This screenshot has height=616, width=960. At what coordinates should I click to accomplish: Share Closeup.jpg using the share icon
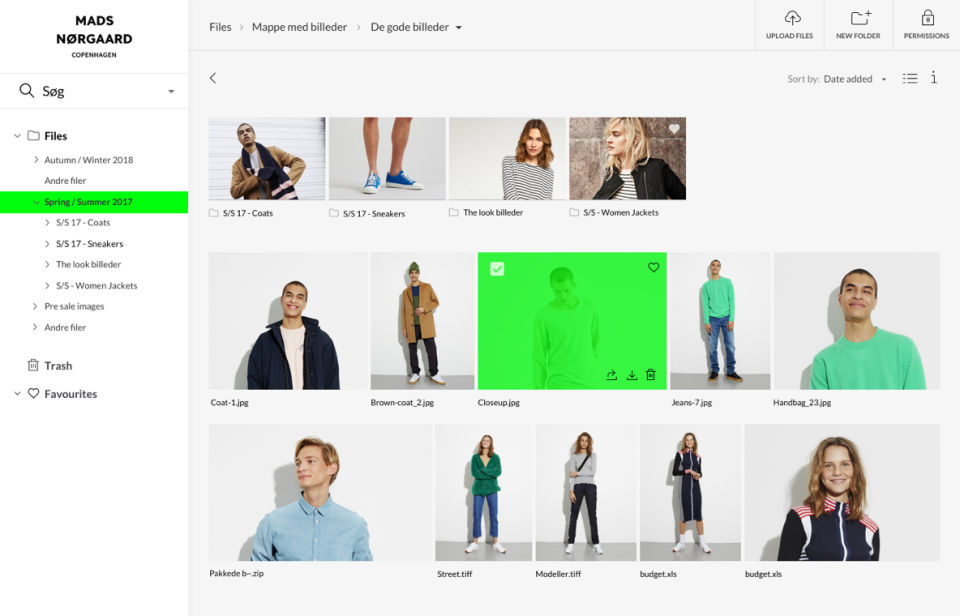pos(611,375)
